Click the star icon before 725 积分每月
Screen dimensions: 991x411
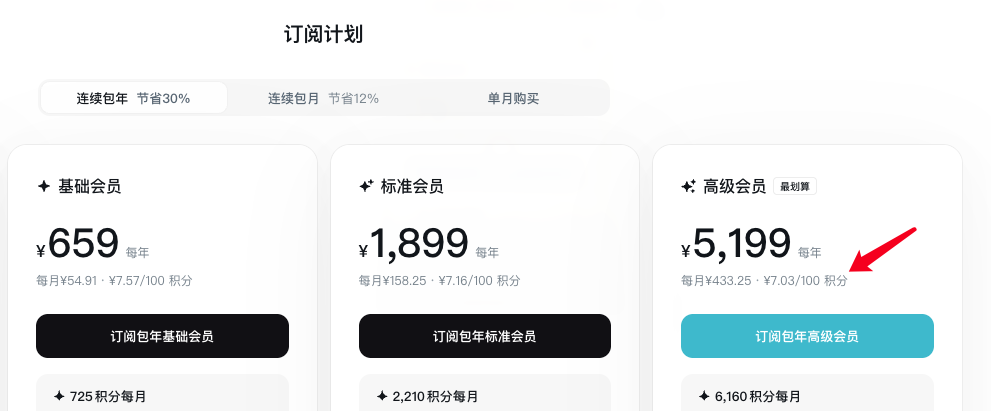59,396
